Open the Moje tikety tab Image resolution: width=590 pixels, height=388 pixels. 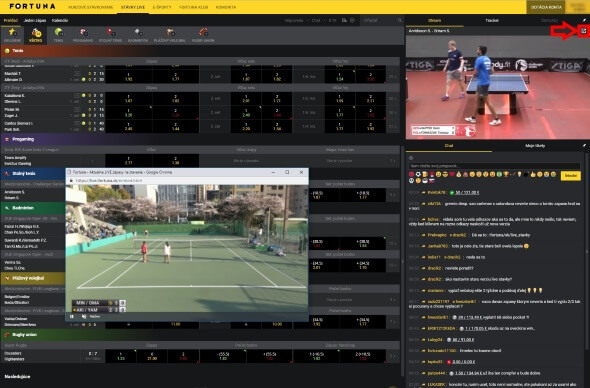535,146
